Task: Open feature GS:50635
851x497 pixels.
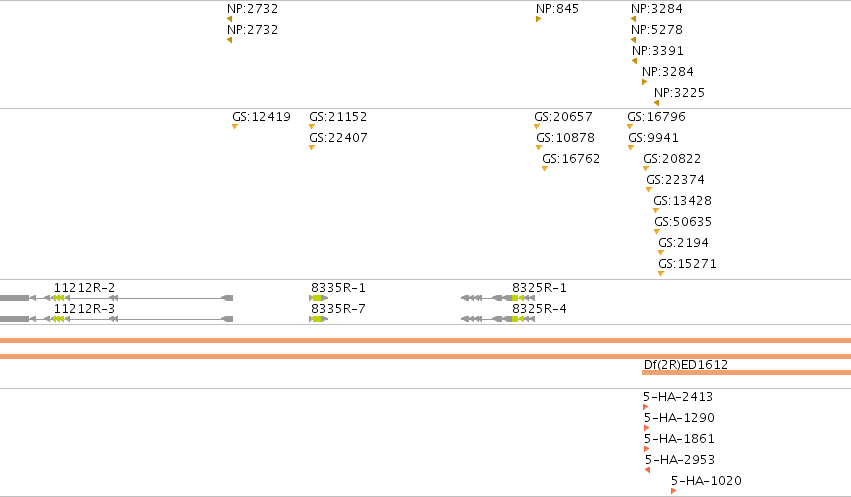Action: (683, 222)
